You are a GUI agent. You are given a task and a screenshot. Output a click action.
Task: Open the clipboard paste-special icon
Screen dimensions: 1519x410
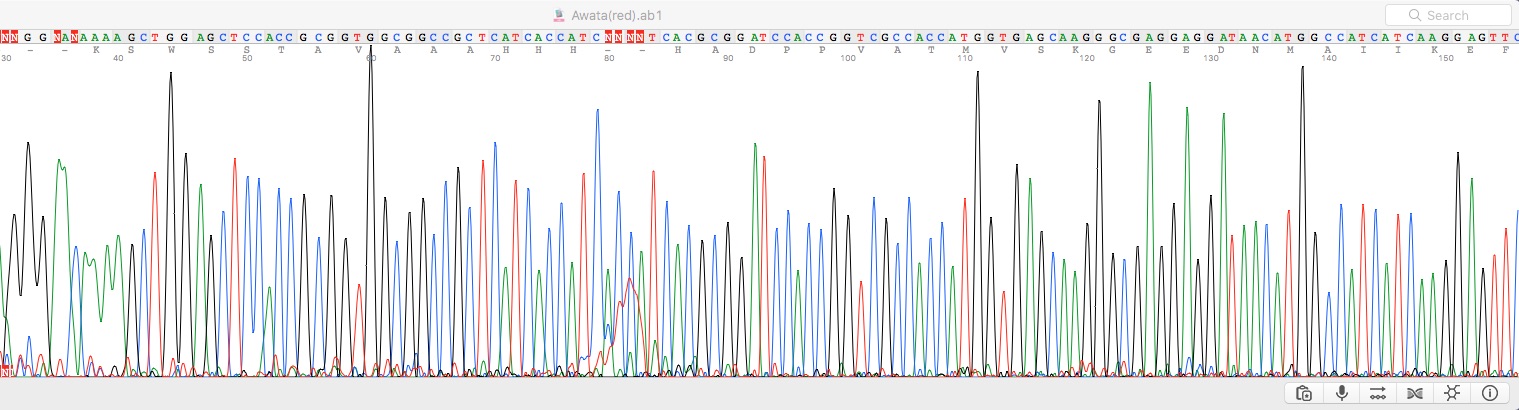tap(1302, 393)
